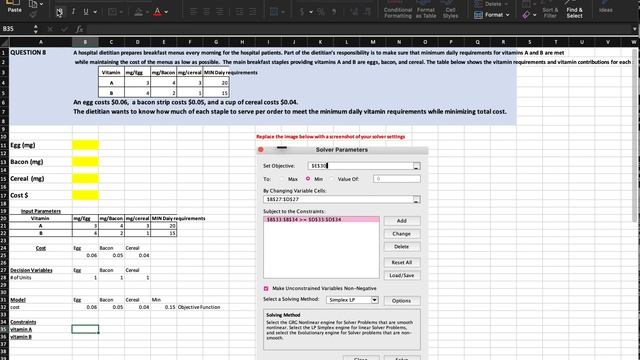Click the formula bar confirm checkmark
The height and width of the screenshot is (360, 640).
[64, 29]
